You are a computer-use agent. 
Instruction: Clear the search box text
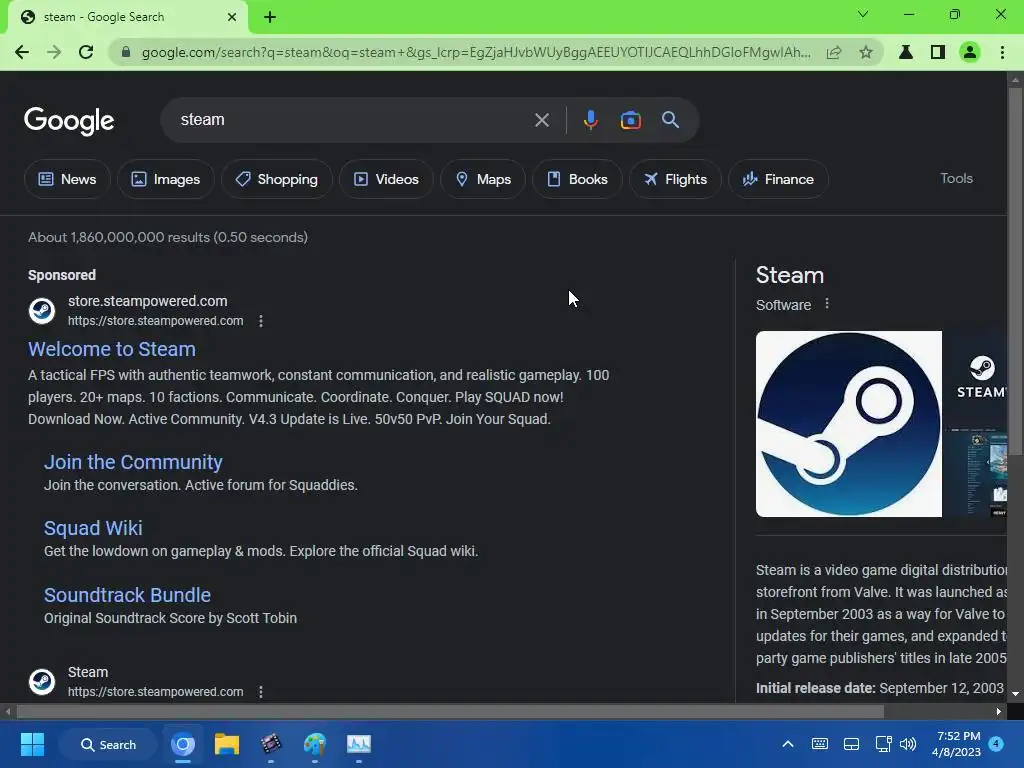click(541, 120)
